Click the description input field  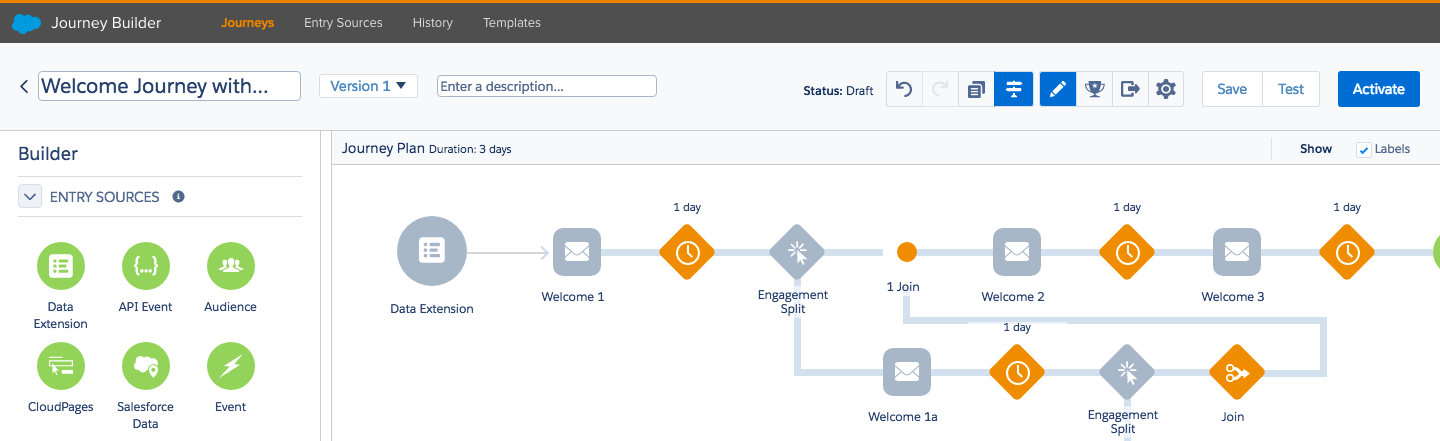tap(546, 86)
